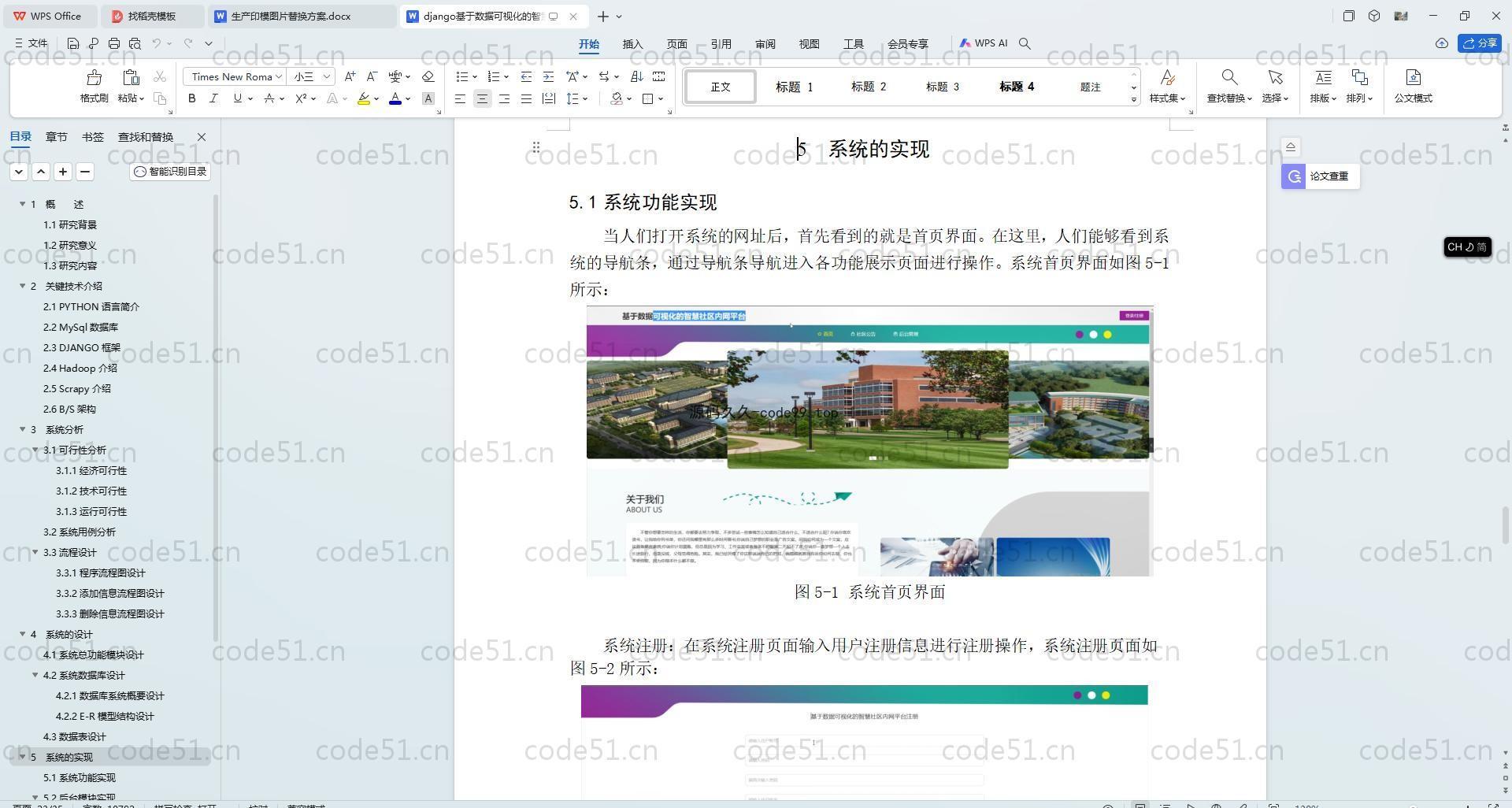
Task: Click the 分享 share button
Action: [1479, 43]
